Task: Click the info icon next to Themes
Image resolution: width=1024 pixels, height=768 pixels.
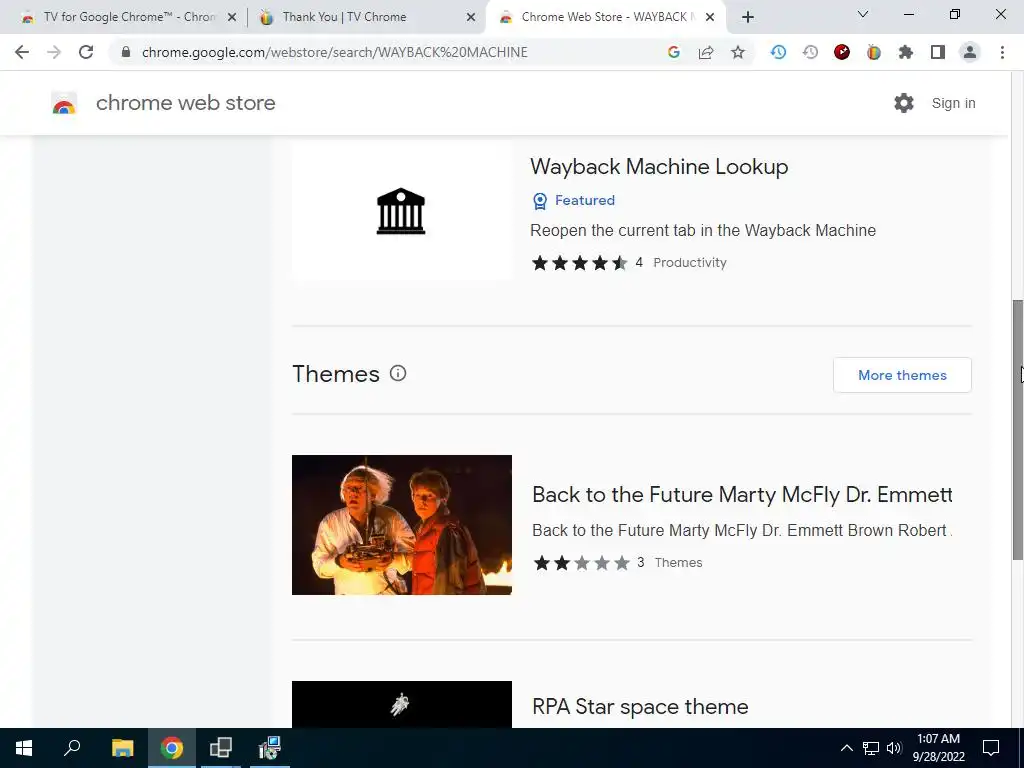Action: pos(398,373)
